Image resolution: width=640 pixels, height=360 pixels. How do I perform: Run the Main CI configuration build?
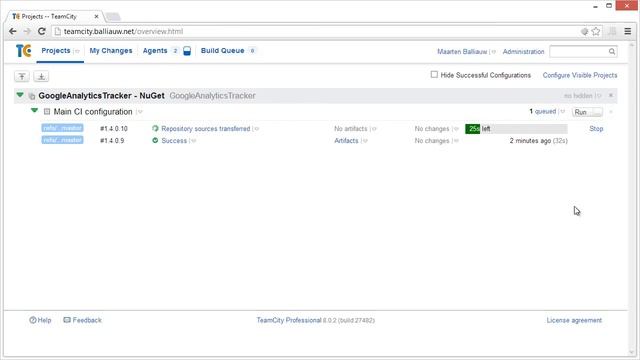(x=581, y=112)
